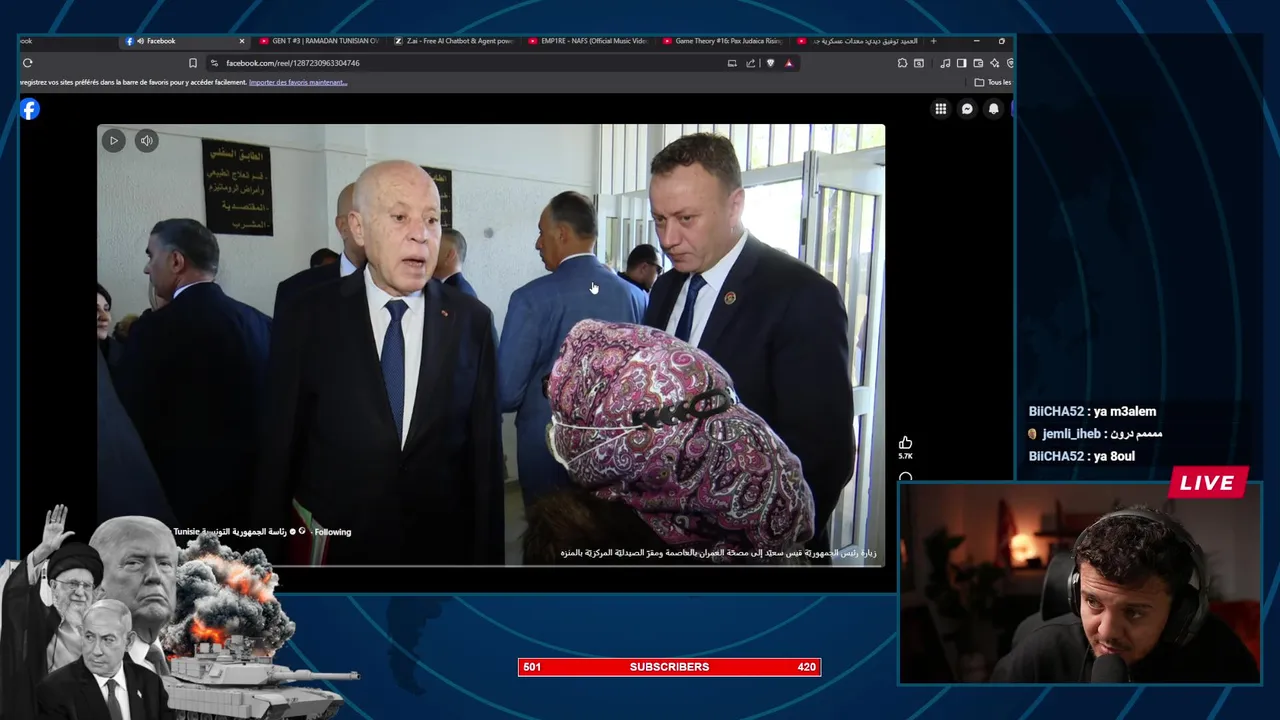Switch to GEN T #3 Ramadan Tunisian tab

[x=319, y=41]
